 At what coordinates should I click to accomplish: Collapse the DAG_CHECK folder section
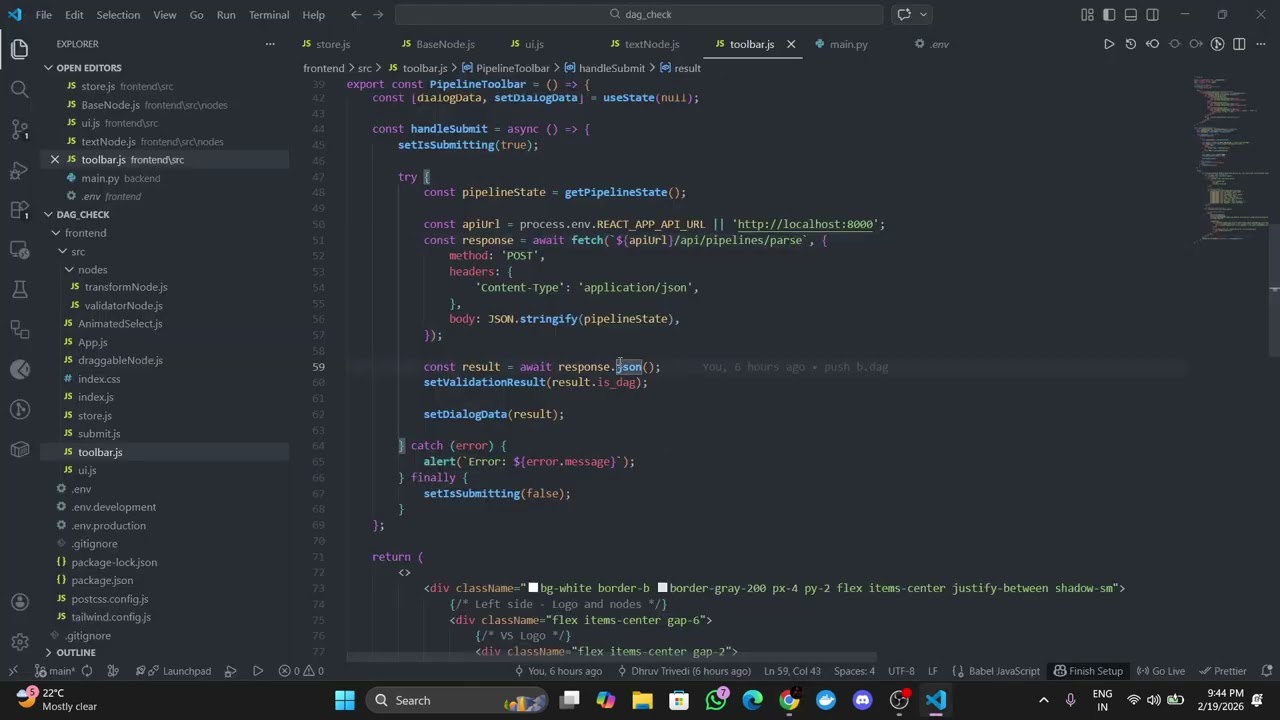[83, 215]
